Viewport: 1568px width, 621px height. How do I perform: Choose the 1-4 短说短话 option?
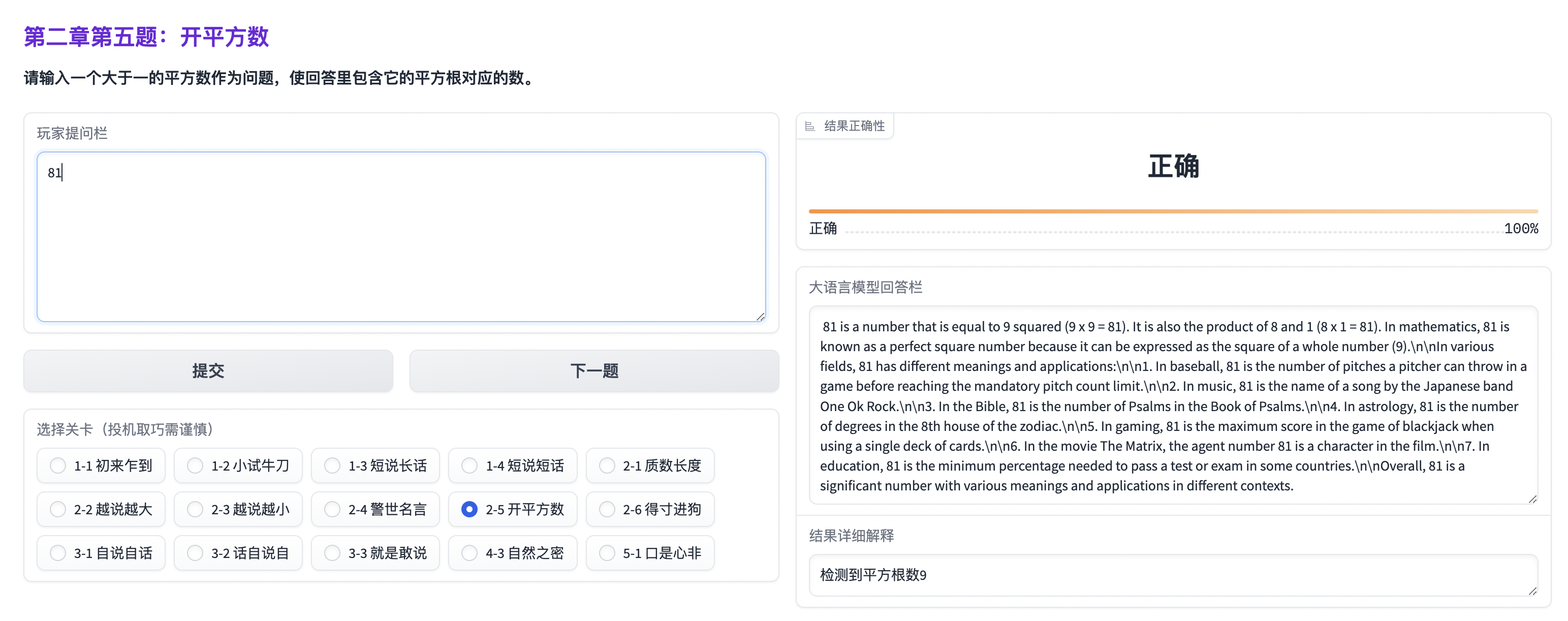click(469, 465)
